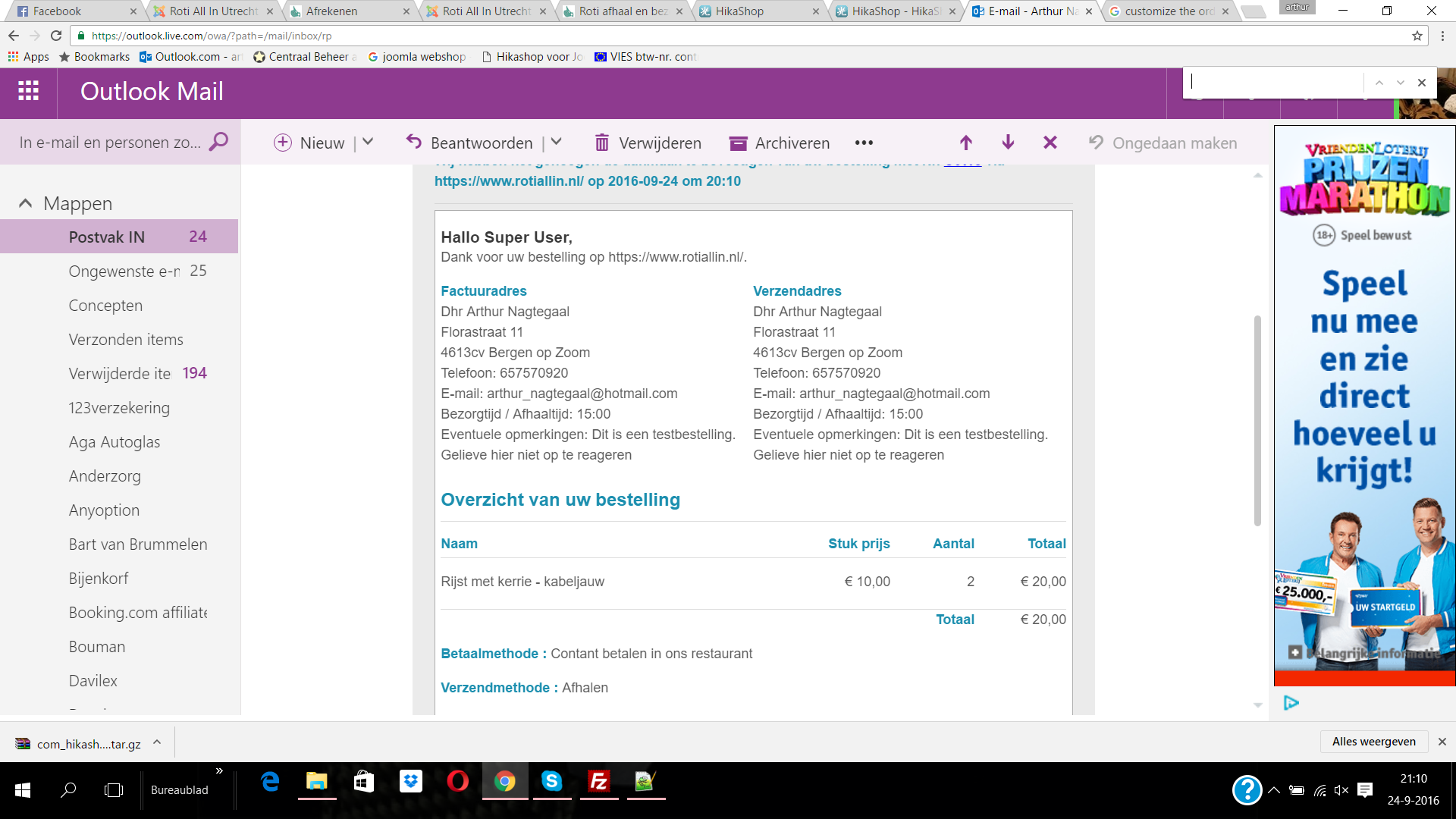Open the more actions ellipsis menu
The width and height of the screenshot is (1456, 819).
(864, 143)
